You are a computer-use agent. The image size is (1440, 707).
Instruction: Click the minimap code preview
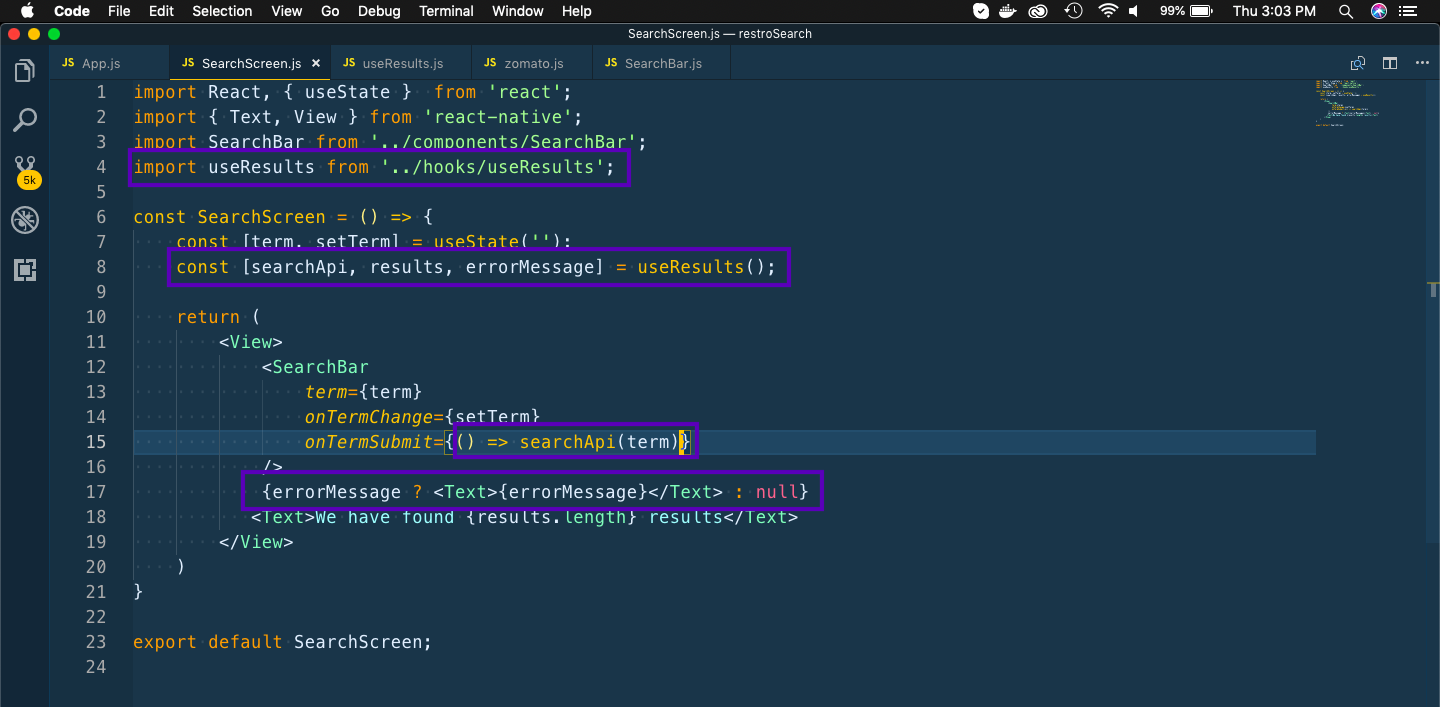click(x=1350, y=102)
